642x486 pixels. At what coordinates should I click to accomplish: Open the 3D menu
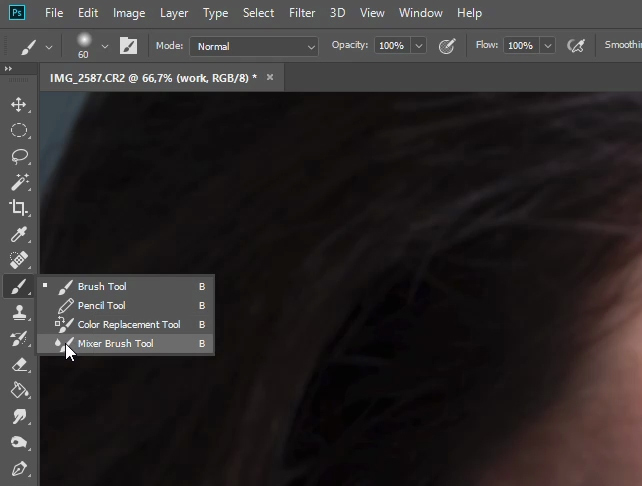(x=337, y=13)
